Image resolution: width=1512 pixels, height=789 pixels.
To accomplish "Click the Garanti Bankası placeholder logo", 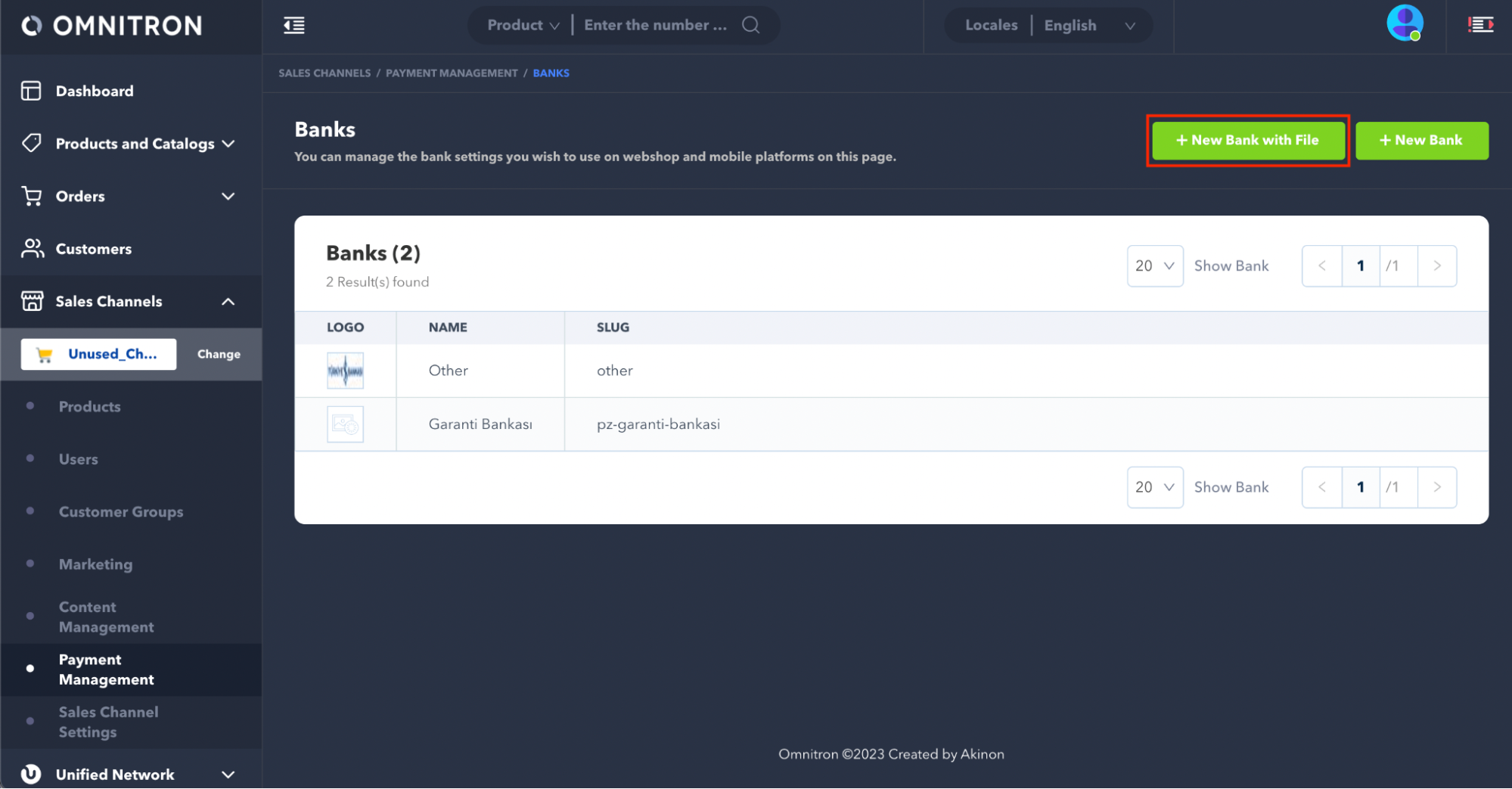I will pyautogui.click(x=345, y=424).
